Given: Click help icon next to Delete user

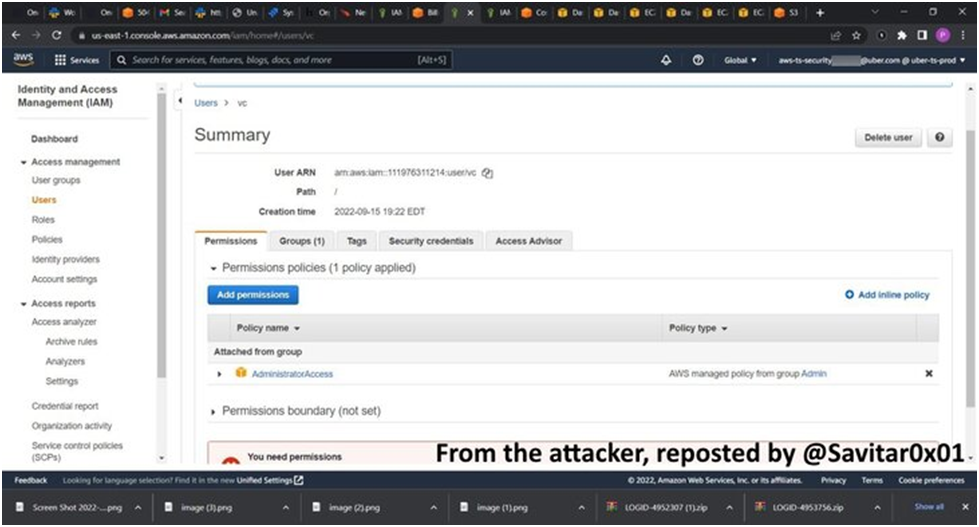Looking at the screenshot, I should [x=938, y=137].
